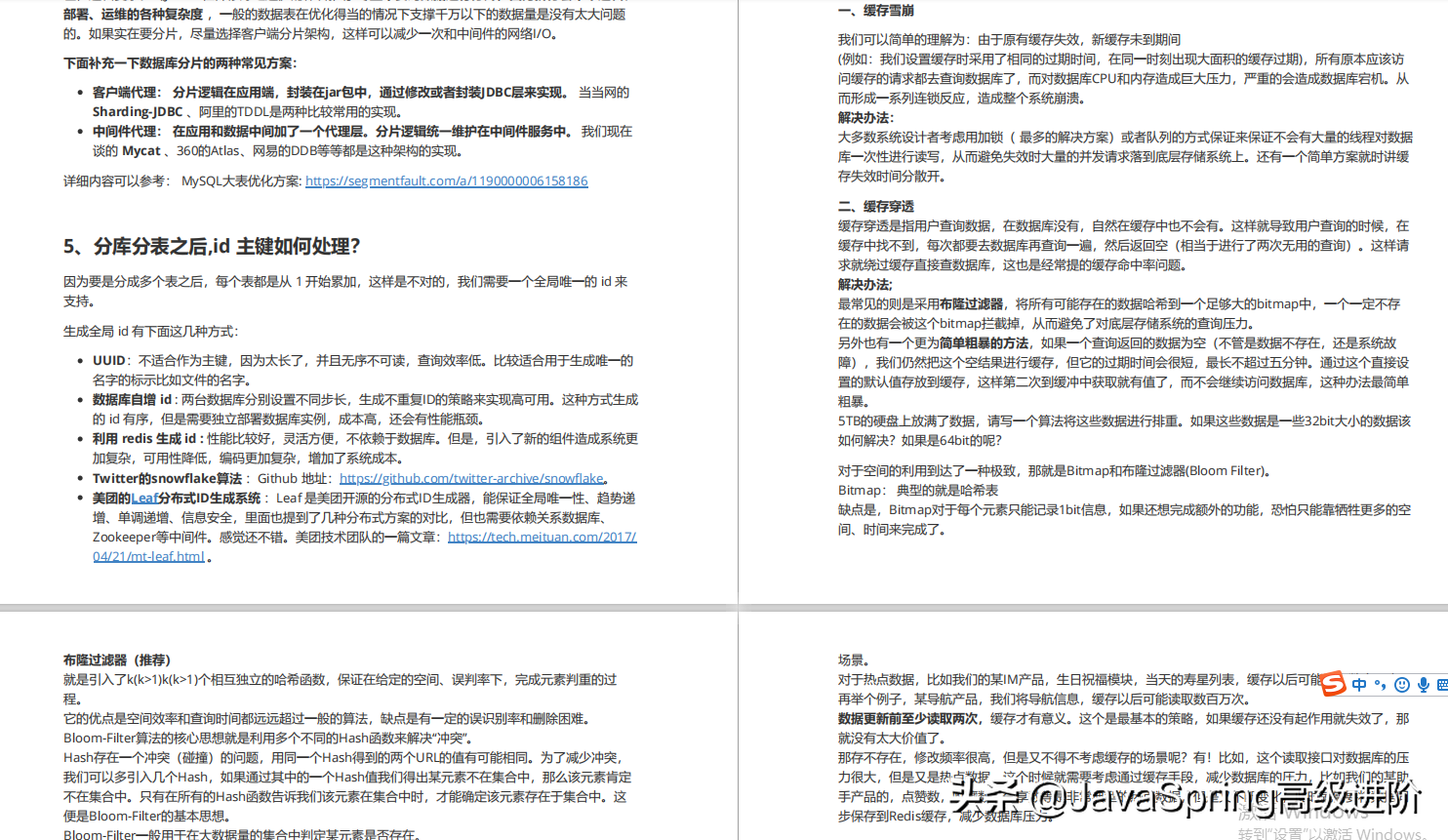Click bold text 下面补充一下数据库分片的两种常见方案
This screenshot has height=840, width=1448.
click(x=179, y=62)
